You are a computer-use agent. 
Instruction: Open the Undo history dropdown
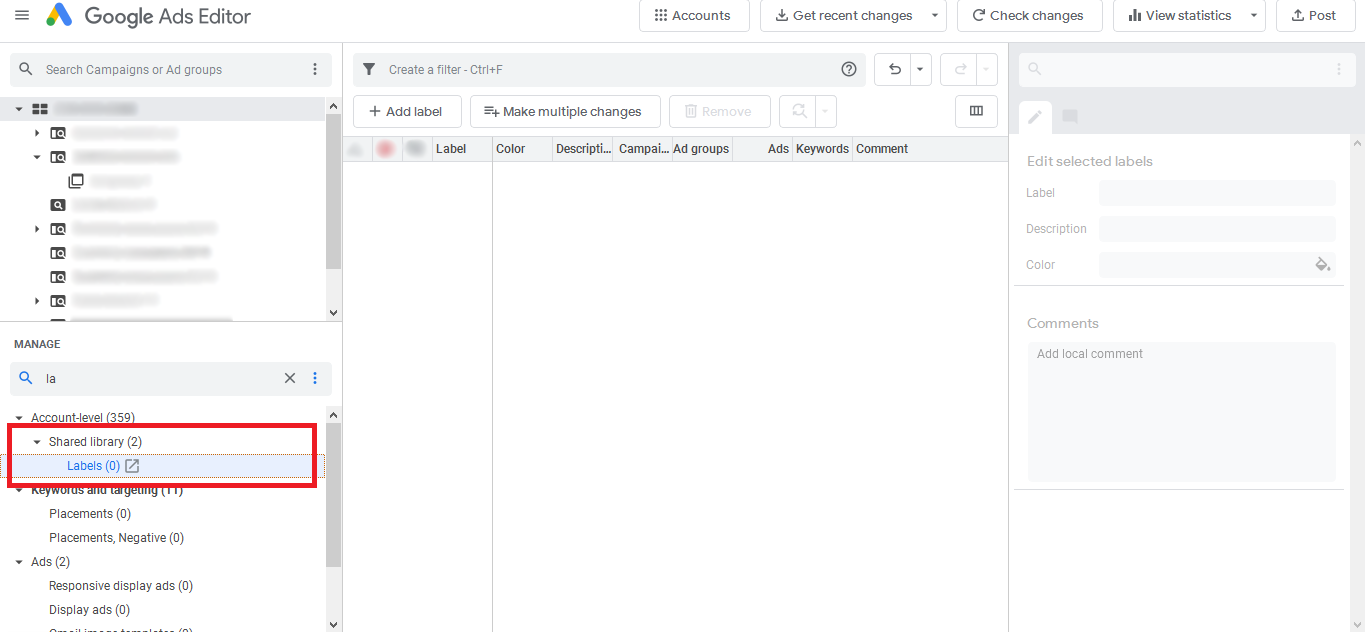(921, 70)
